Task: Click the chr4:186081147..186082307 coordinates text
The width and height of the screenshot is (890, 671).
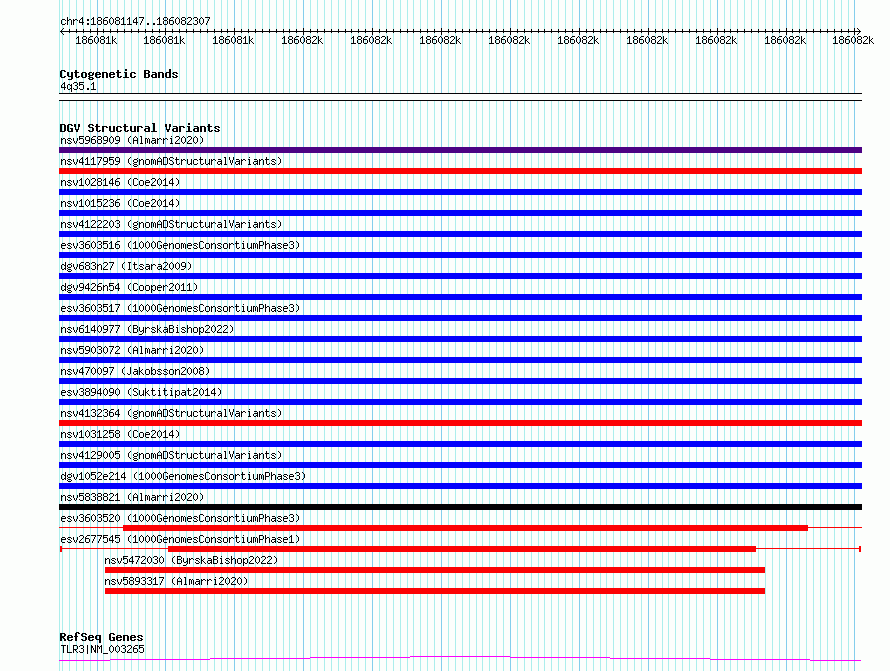Action: pyautogui.click(x=135, y=21)
